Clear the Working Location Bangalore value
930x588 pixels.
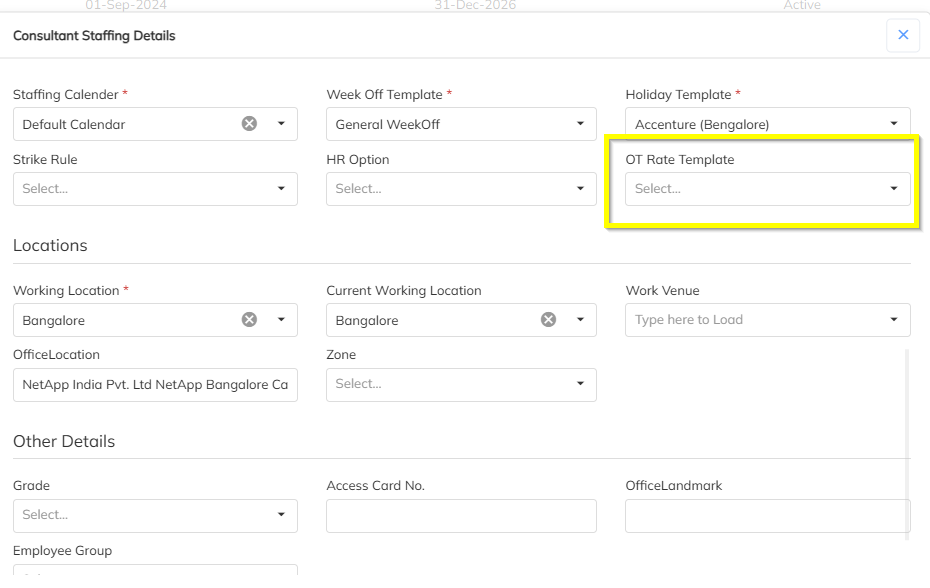[x=249, y=320]
